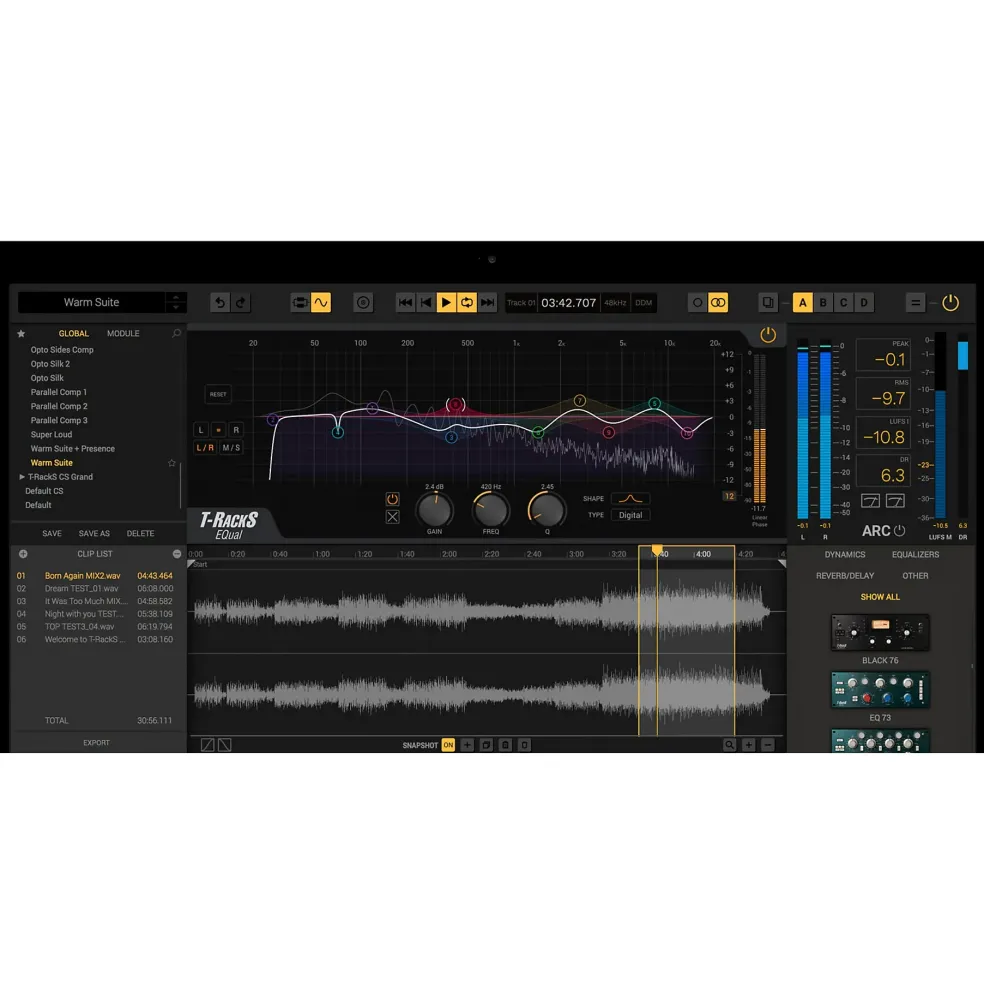Image resolution: width=984 pixels, height=985 pixels.
Task: Open the TYPE Digital dropdown
Action: click(x=630, y=515)
